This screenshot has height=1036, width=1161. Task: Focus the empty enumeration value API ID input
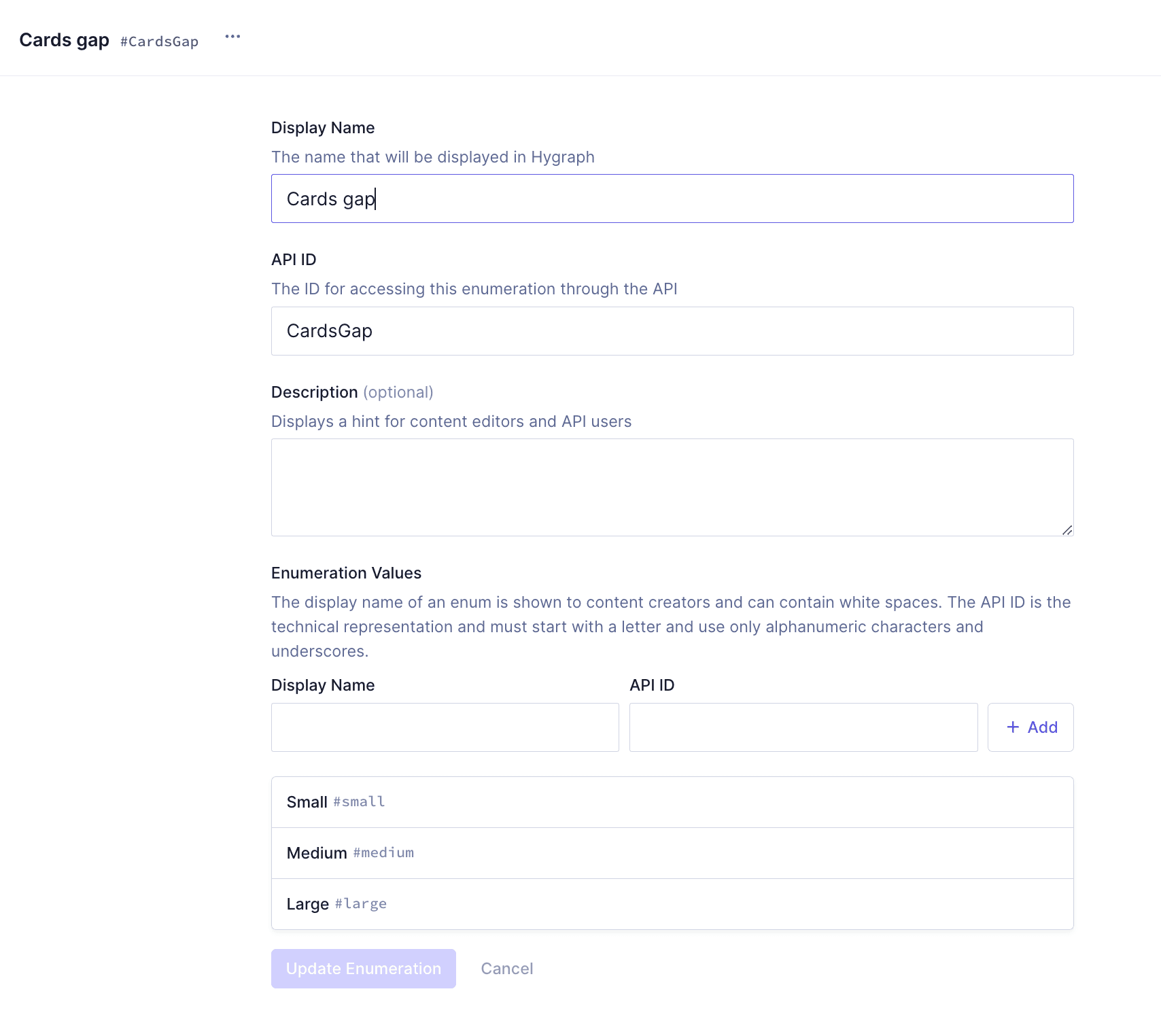click(803, 727)
